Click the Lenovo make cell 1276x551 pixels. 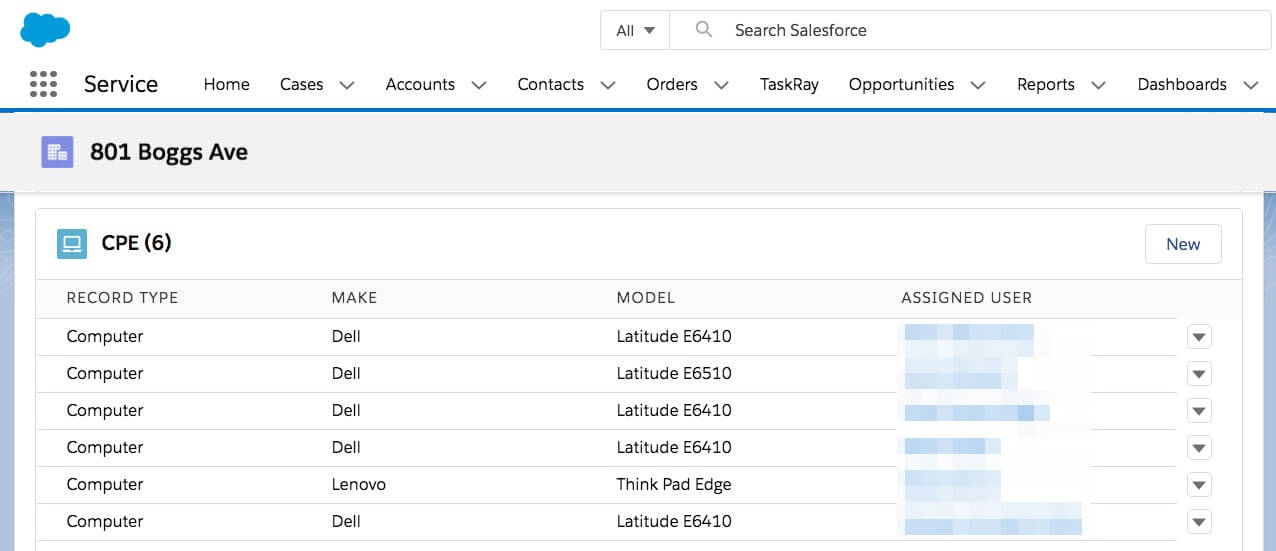358,484
